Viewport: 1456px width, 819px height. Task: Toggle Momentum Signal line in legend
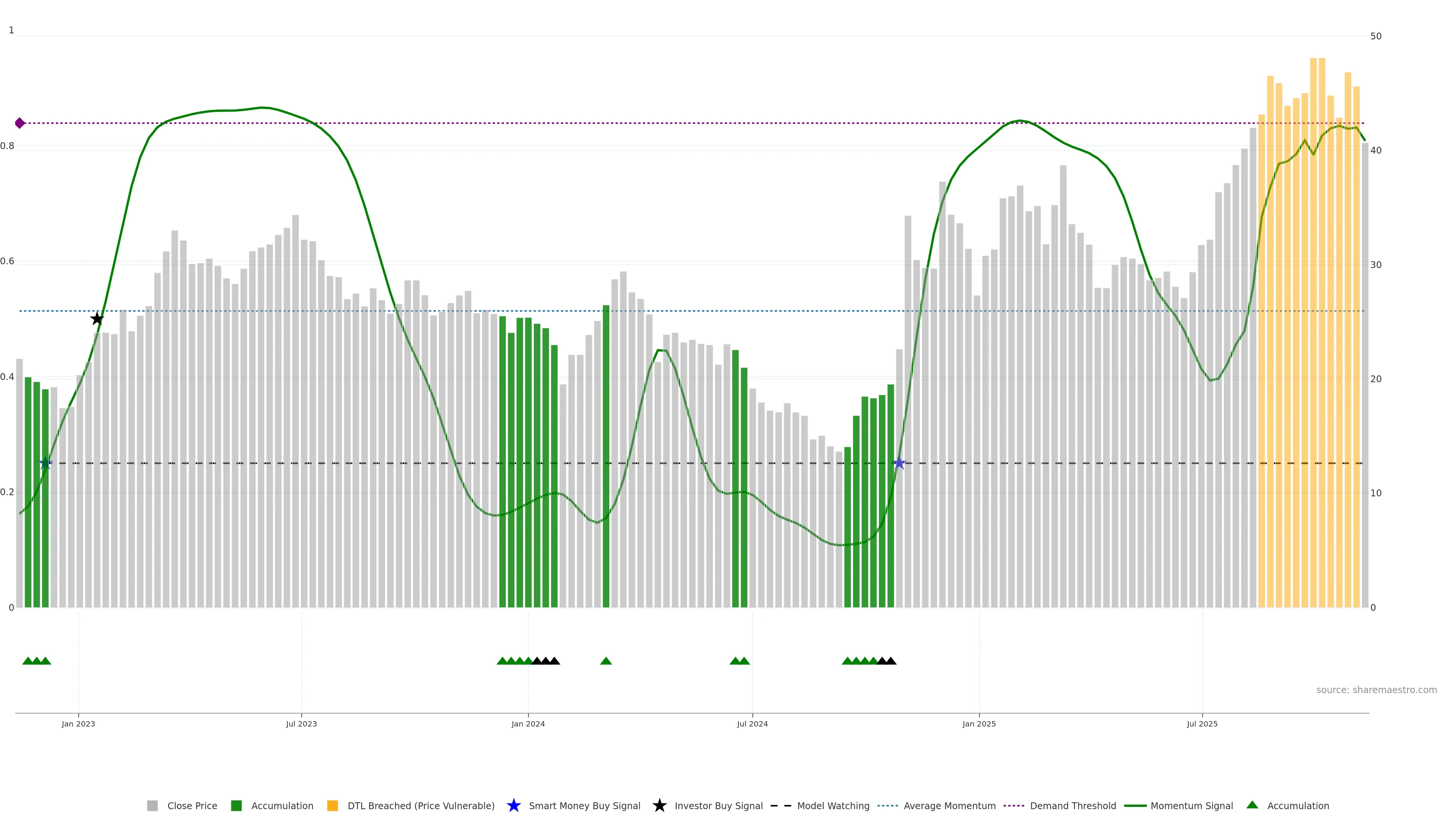coord(1191,805)
